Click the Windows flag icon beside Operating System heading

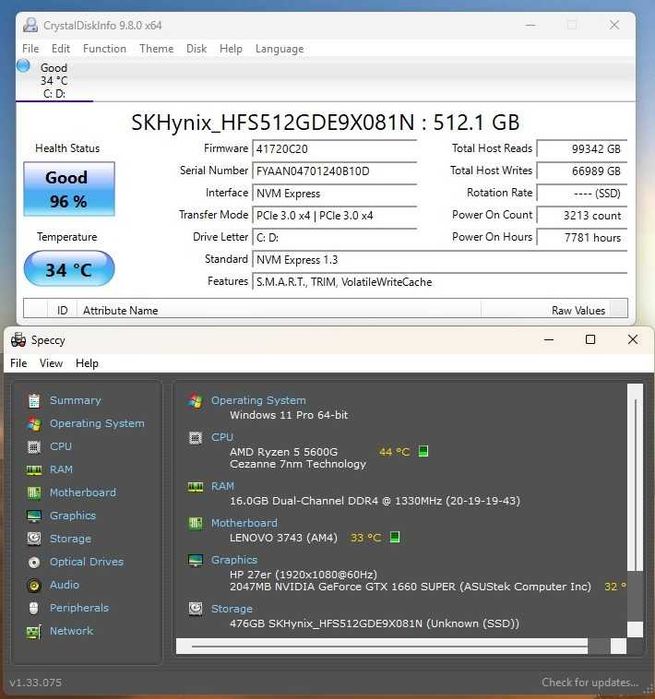click(195, 400)
